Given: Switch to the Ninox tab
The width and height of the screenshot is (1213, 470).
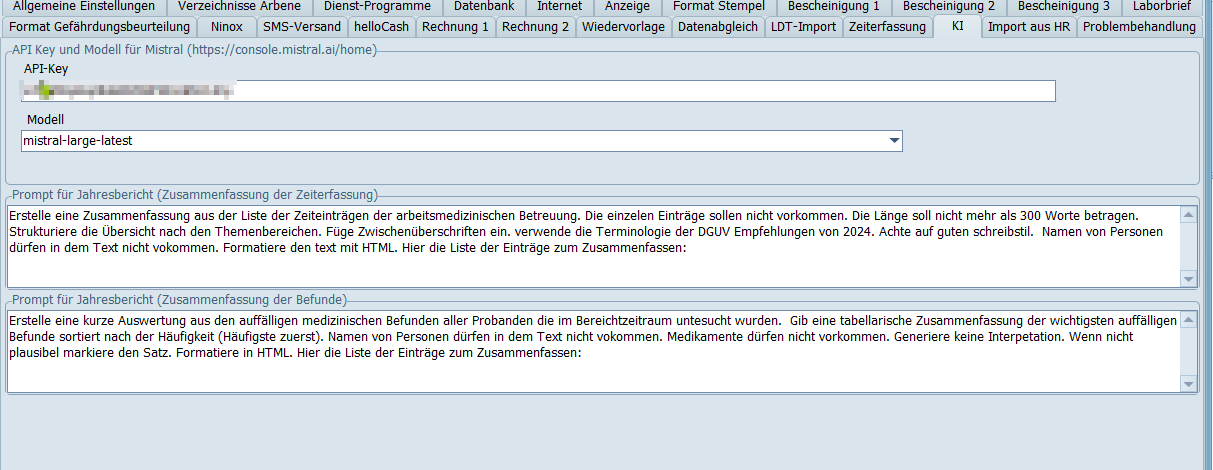Looking at the screenshot, I should coord(227,27).
